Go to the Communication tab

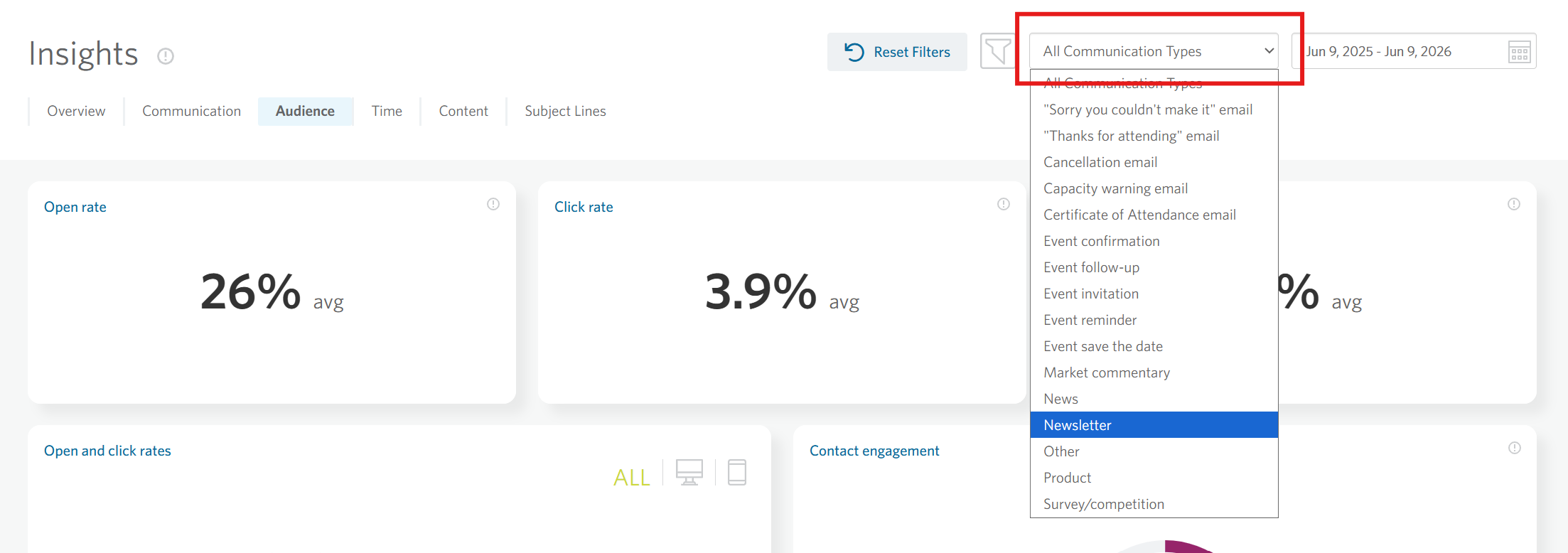click(191, 112)
